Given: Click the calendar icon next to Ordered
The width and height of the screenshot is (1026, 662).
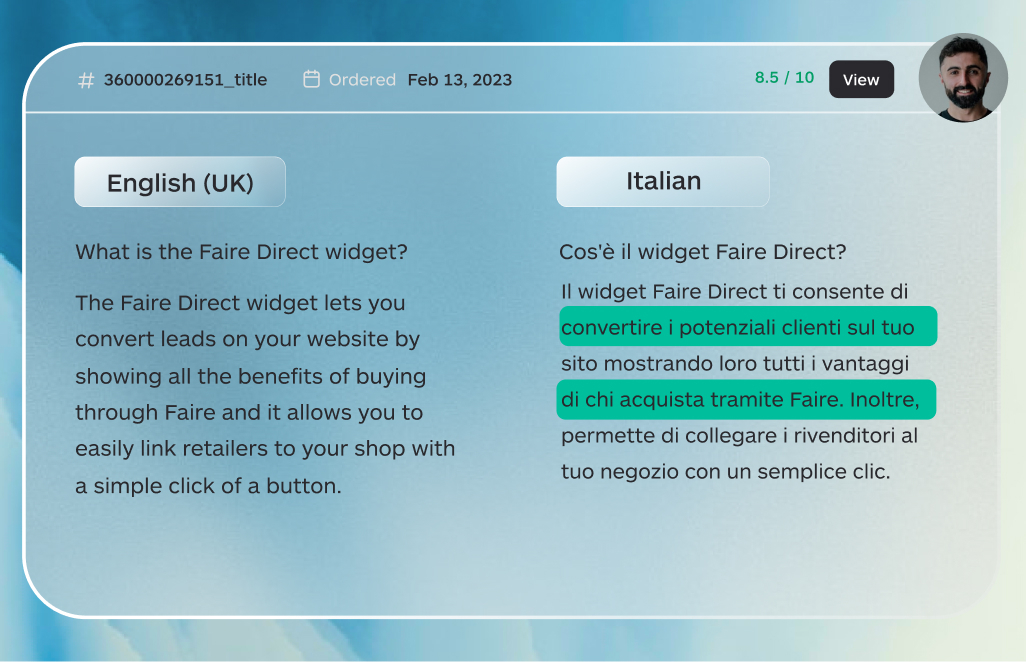Looking at the screenshot, I should pyautogui.click(x=311, y=79).
